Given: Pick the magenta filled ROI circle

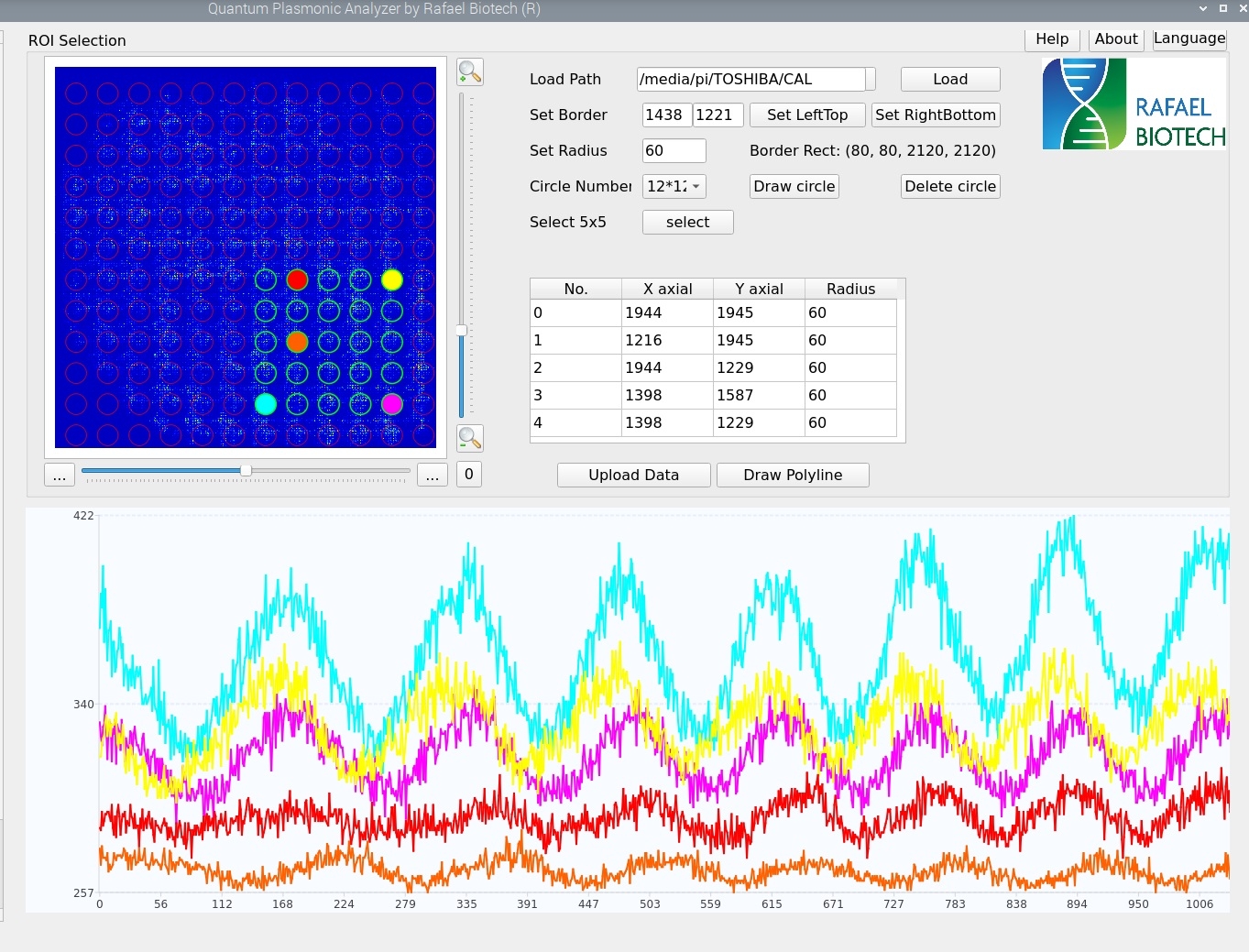Looking at the screenshot, I should 392,404.
